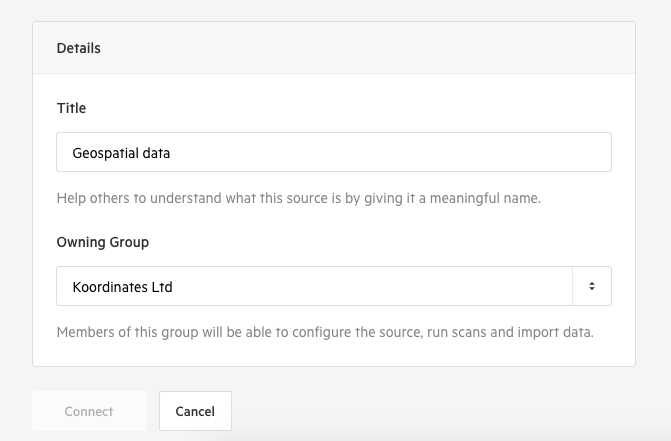Click empty space in the Title text box
This screenshot has height=441, width=671.
tap(385, 152)
